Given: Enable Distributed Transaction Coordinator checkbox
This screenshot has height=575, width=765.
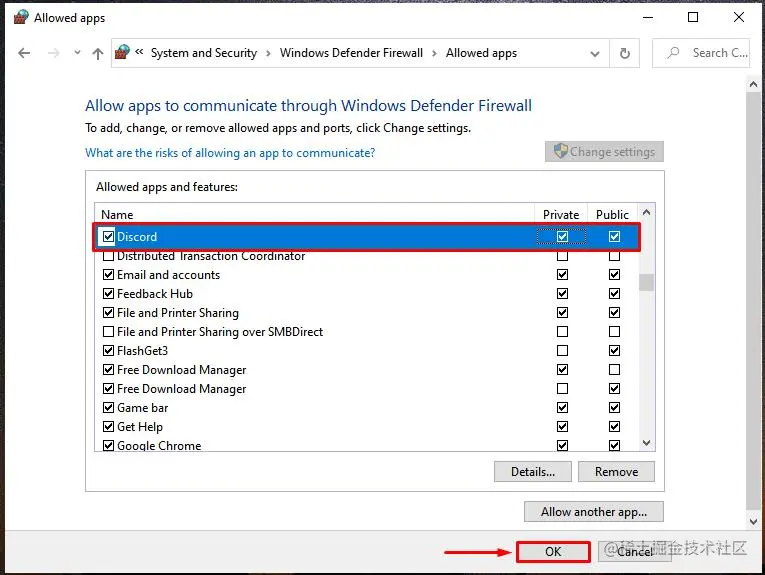Looking at the screenshot, I should 108,256.
